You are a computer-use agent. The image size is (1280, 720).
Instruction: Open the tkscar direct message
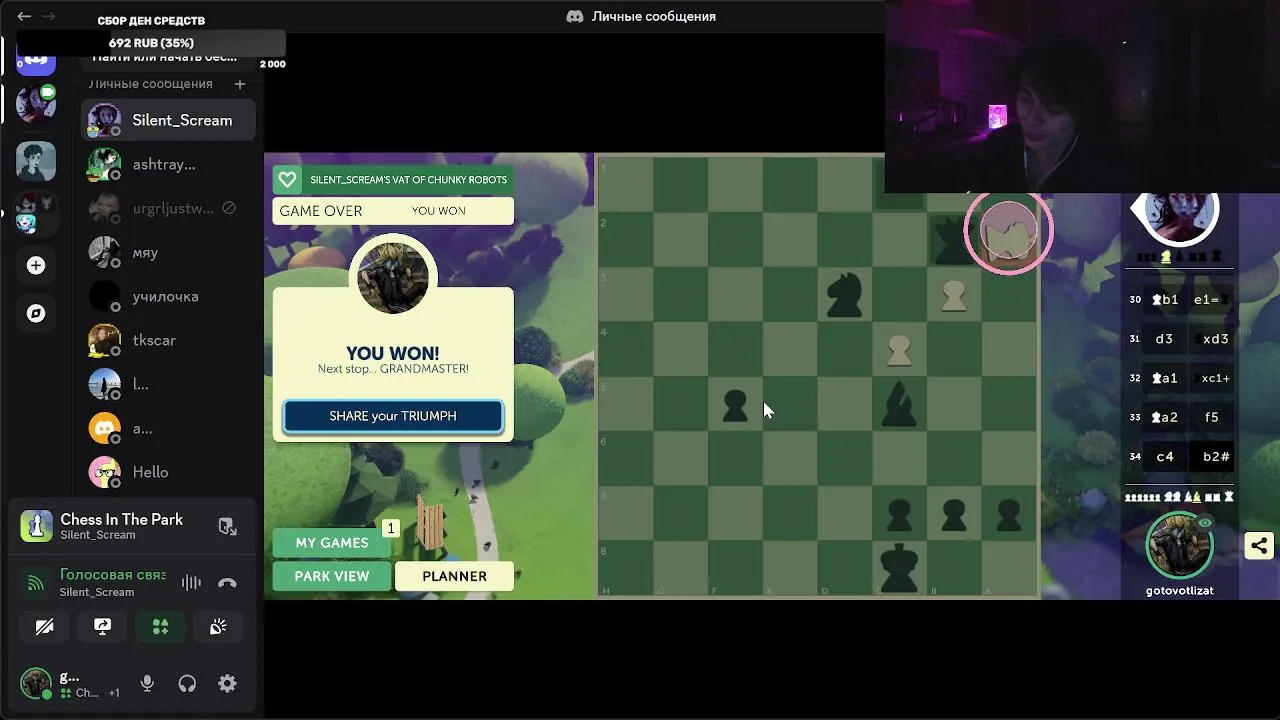168,340
